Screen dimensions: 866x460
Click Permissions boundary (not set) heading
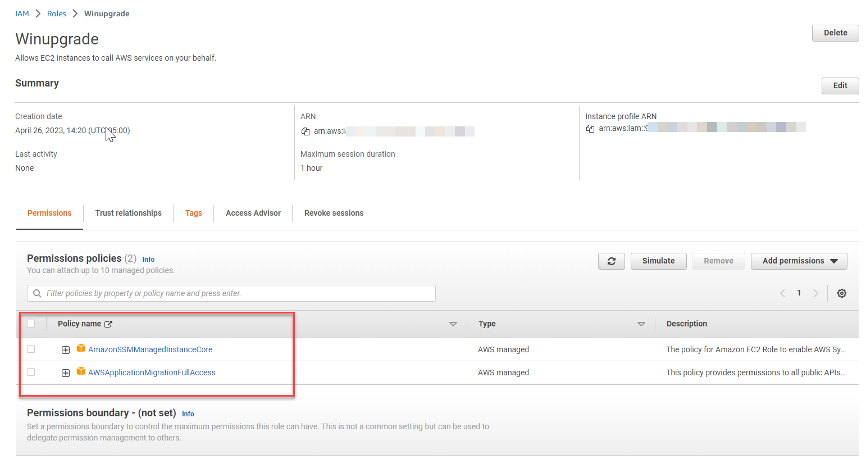tap(102, 413)
